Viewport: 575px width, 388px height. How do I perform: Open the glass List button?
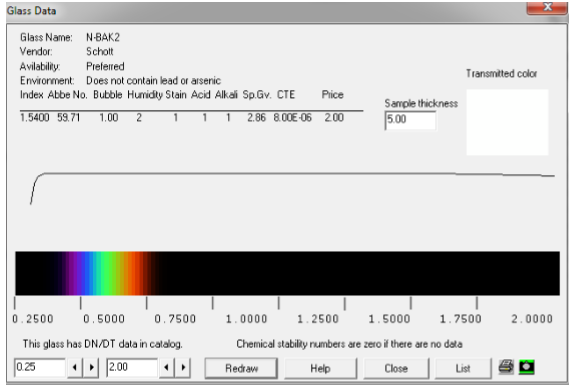(463, 368)
